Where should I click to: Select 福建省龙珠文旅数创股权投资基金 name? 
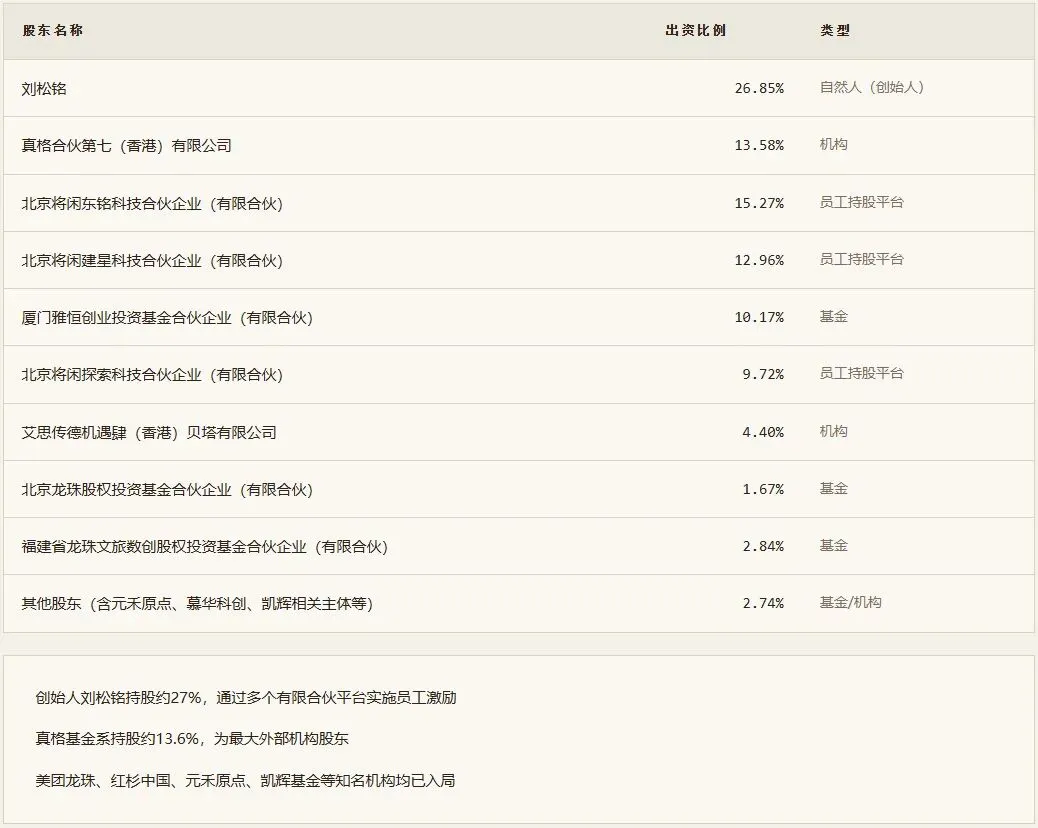tap(205, 546)
